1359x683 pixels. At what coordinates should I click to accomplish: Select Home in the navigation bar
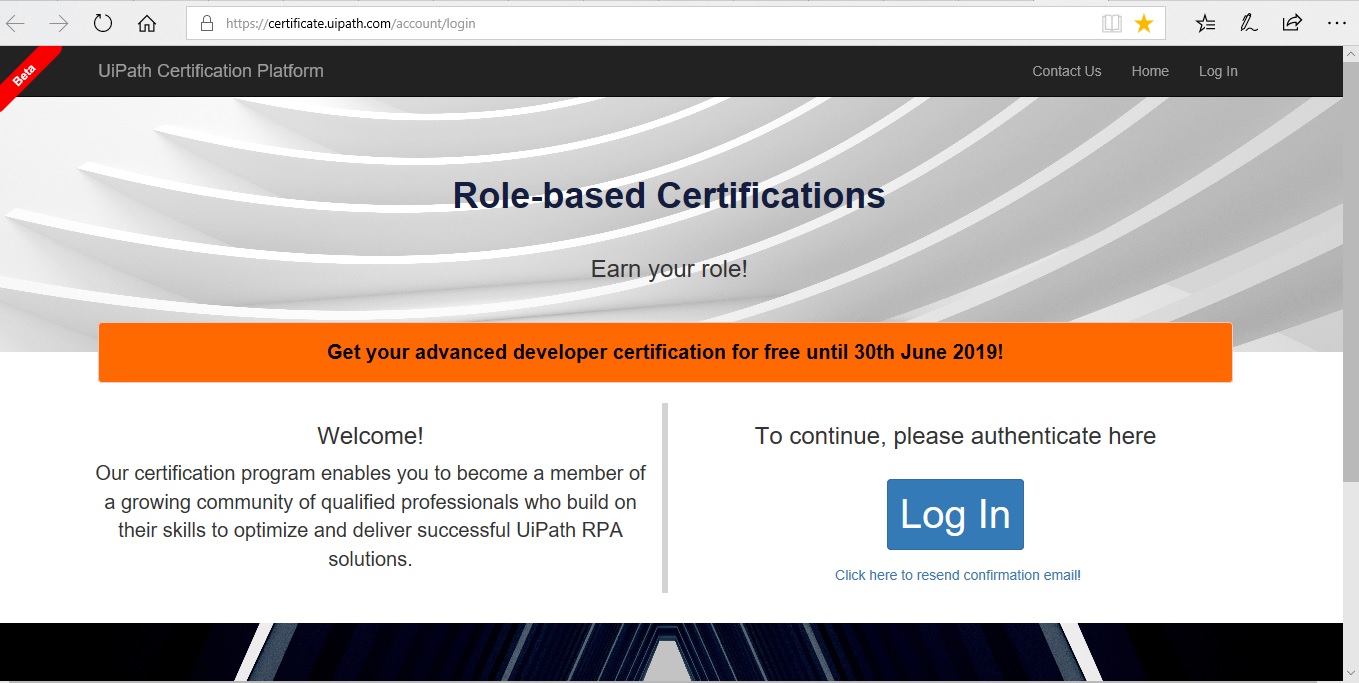[1150, 71]
